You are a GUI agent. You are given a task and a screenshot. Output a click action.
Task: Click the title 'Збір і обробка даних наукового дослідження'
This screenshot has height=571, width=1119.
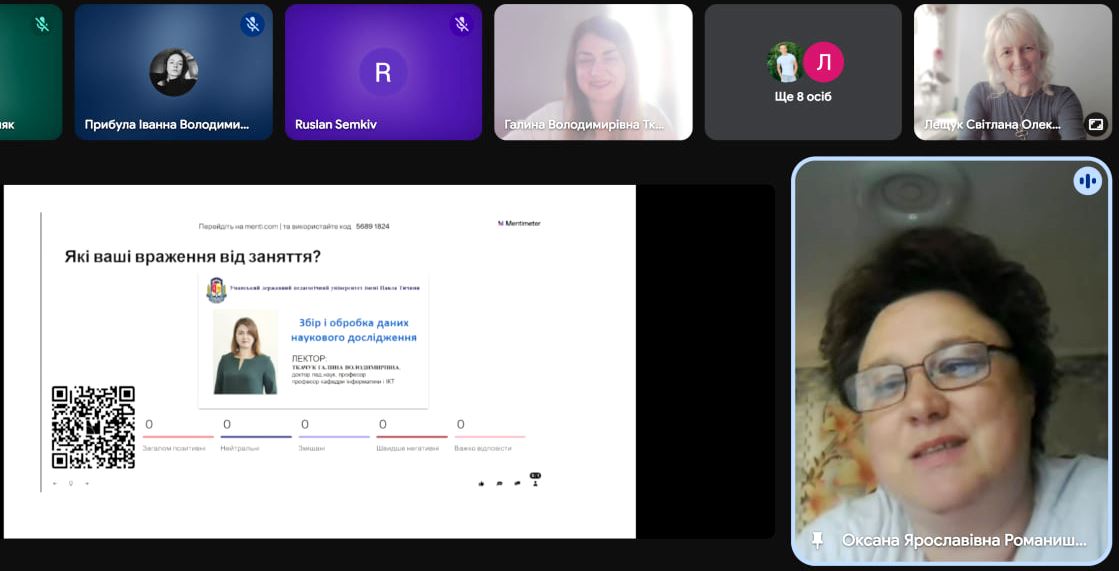tap(353, 330)
